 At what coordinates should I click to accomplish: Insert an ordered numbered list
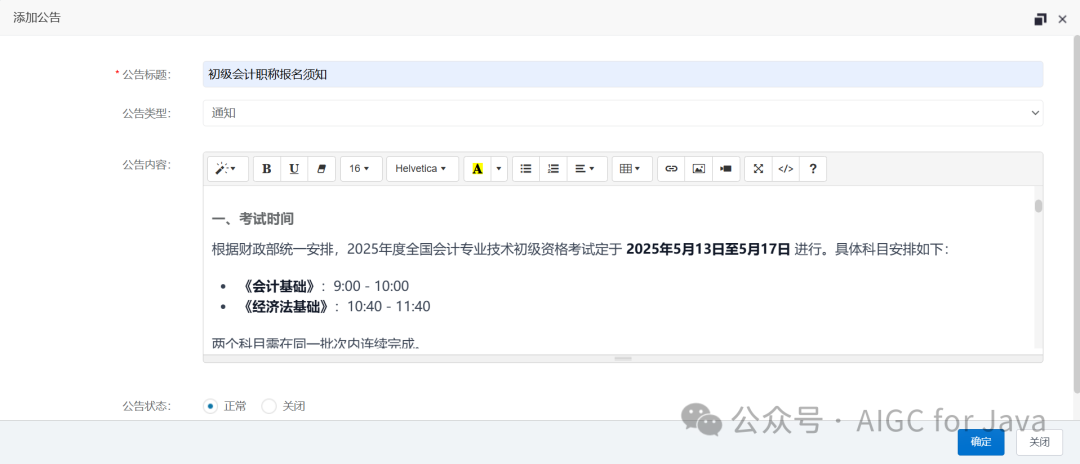(553, 169)
